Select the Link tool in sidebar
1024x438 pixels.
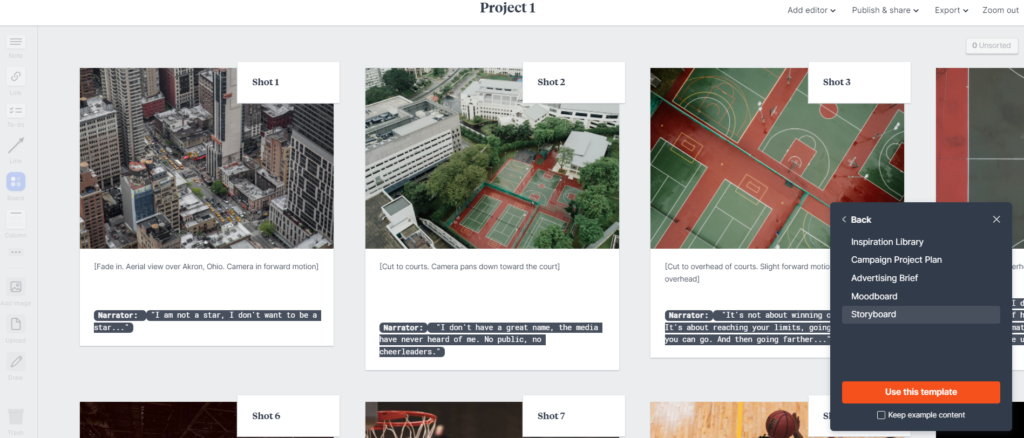point(16,77)
